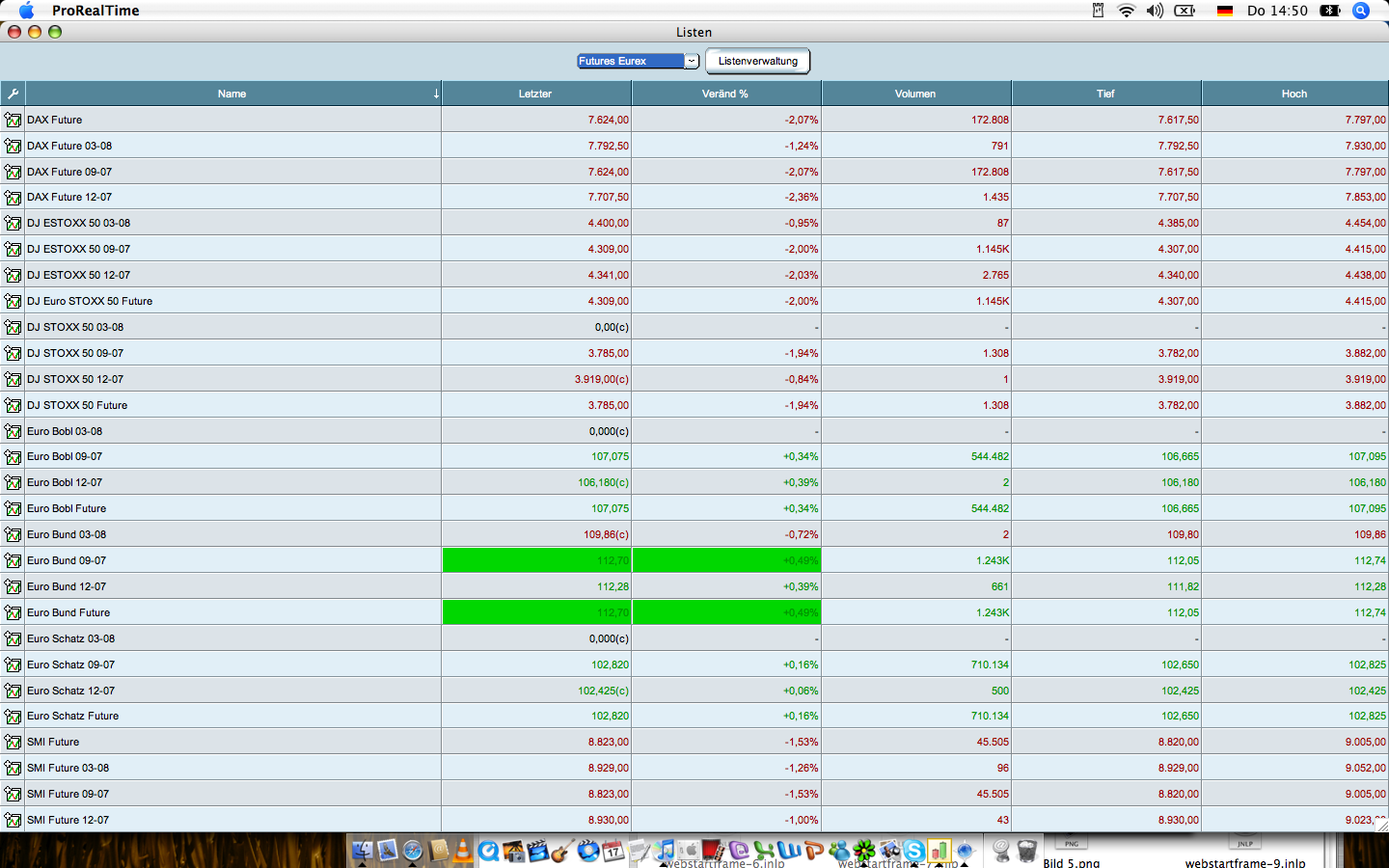Click the '8.929,00' Letzter value for SMI Future 03-08

[609, 769]
